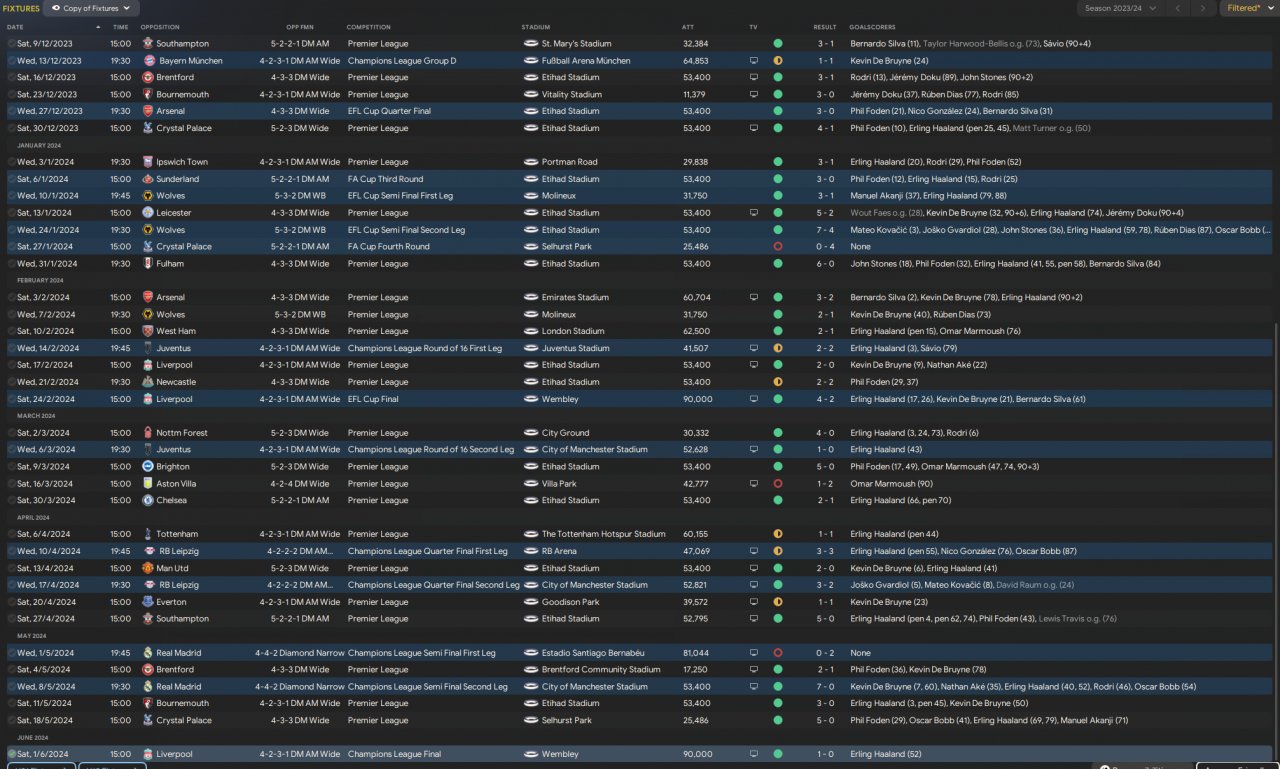1280x769 pixels.
Task: Click the Aston Villa club badge
Action: click(148, 484)
